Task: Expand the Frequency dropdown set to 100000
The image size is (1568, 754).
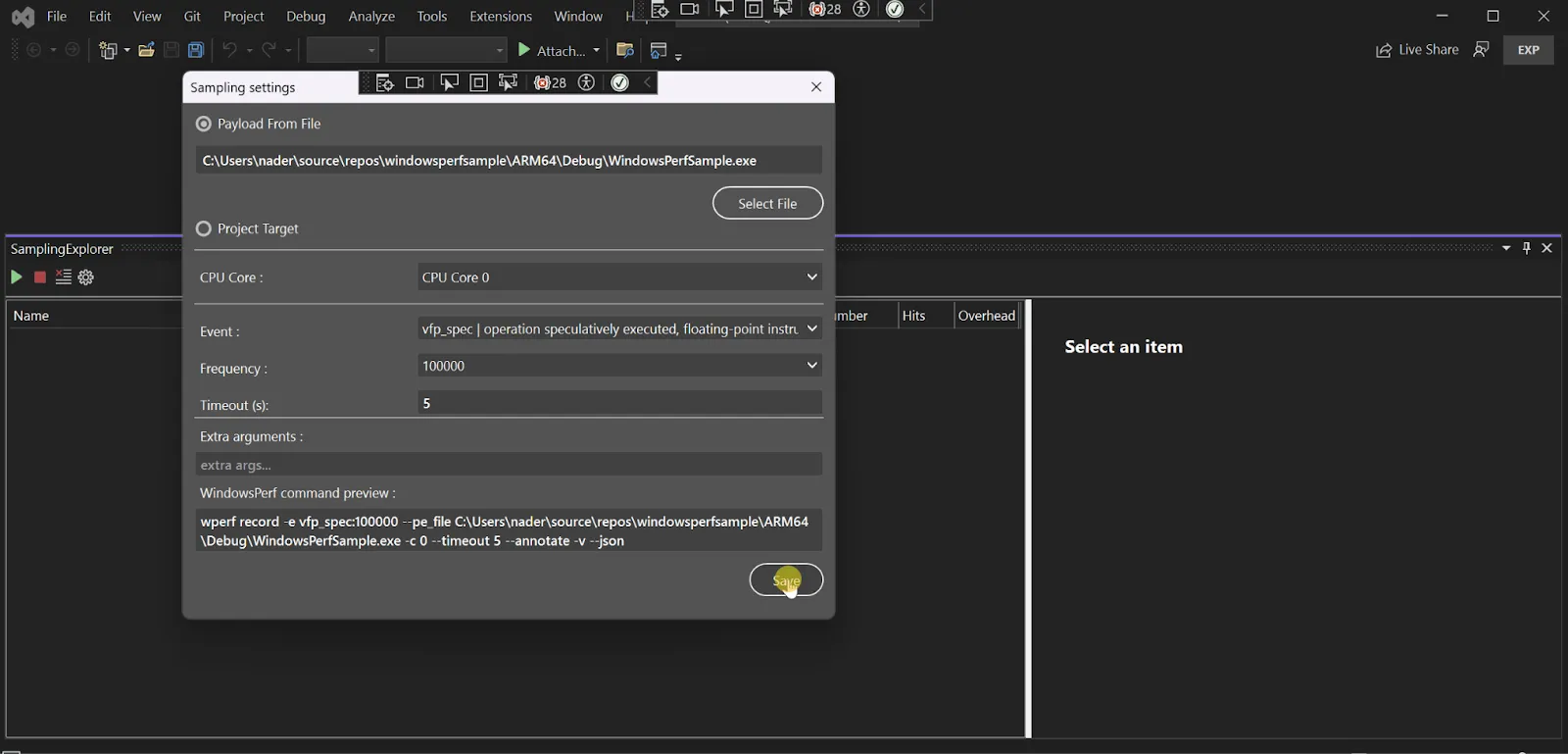Action: [619, 366]
